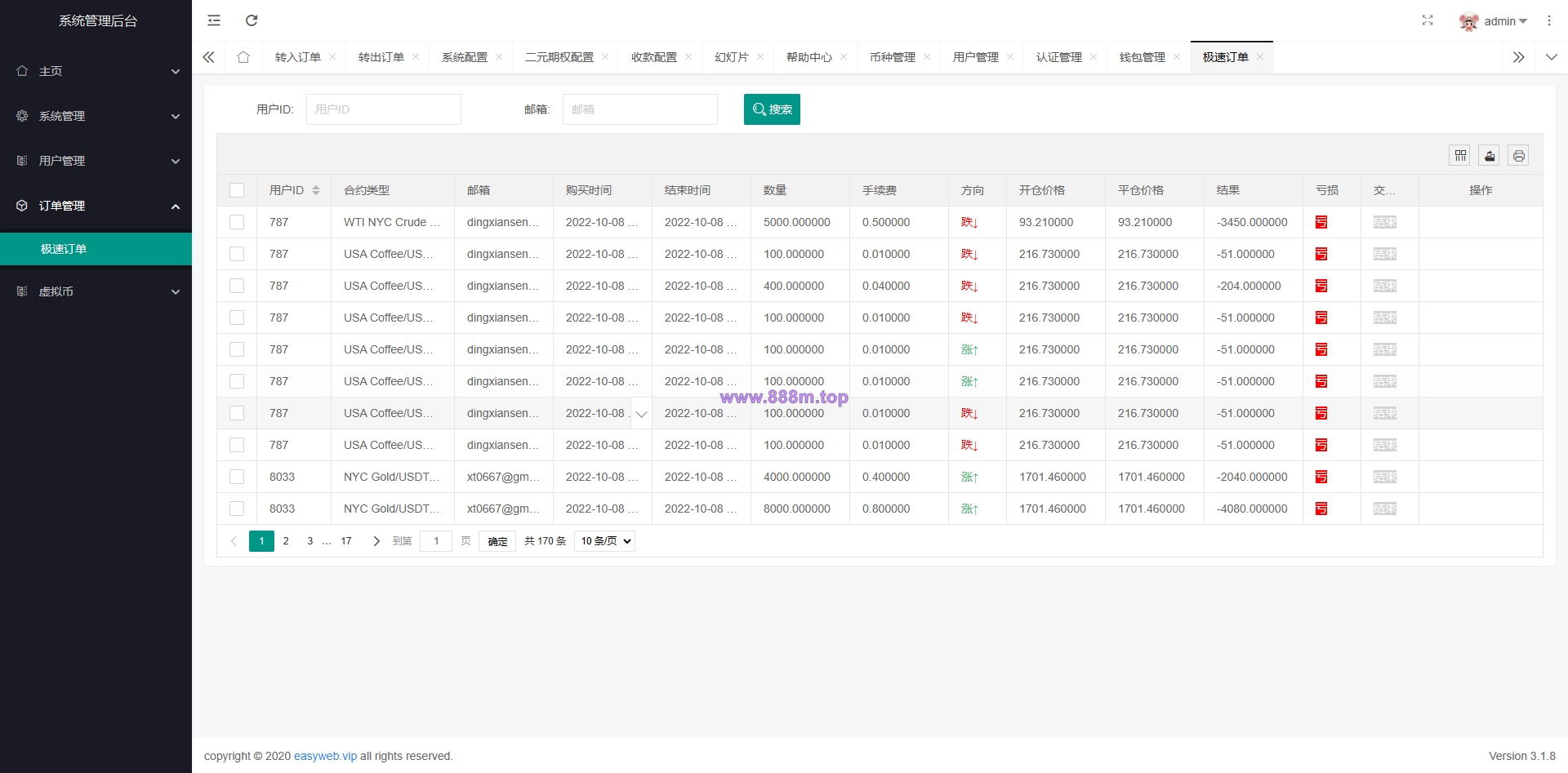Close the 系统配置 tab

(499, 57)
